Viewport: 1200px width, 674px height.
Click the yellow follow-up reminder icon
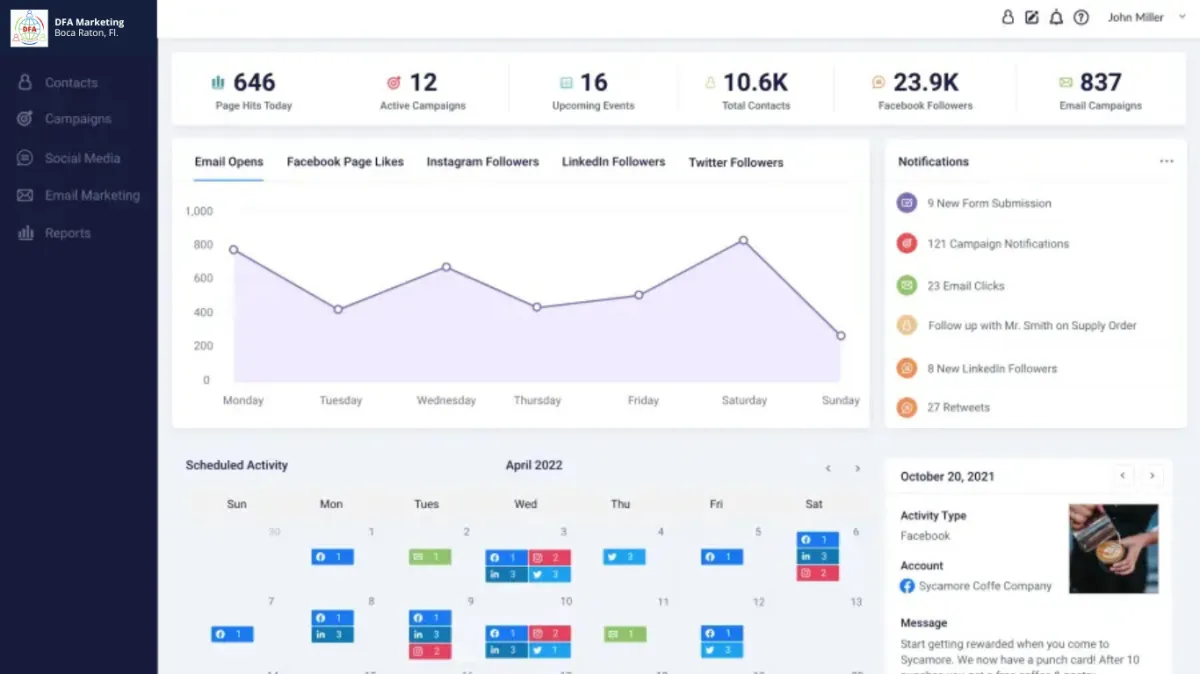tap(906, 326)
